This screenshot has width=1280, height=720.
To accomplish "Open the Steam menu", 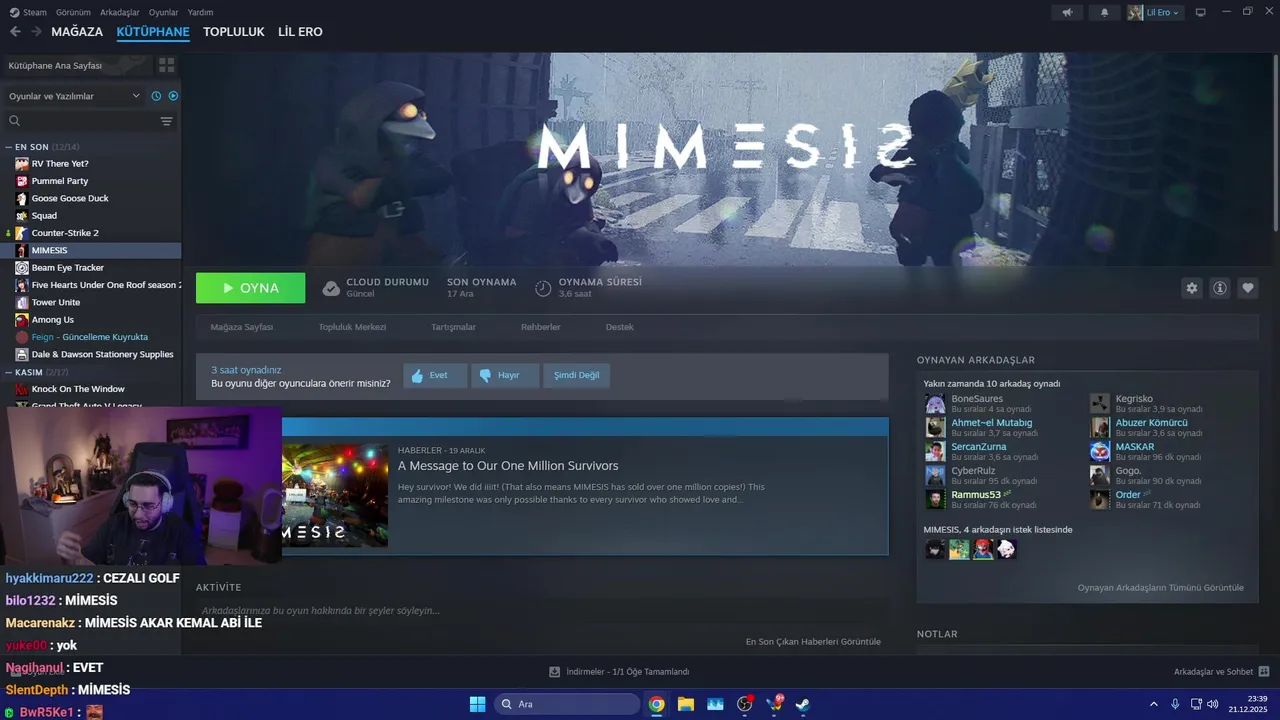I will click(29, 12).
